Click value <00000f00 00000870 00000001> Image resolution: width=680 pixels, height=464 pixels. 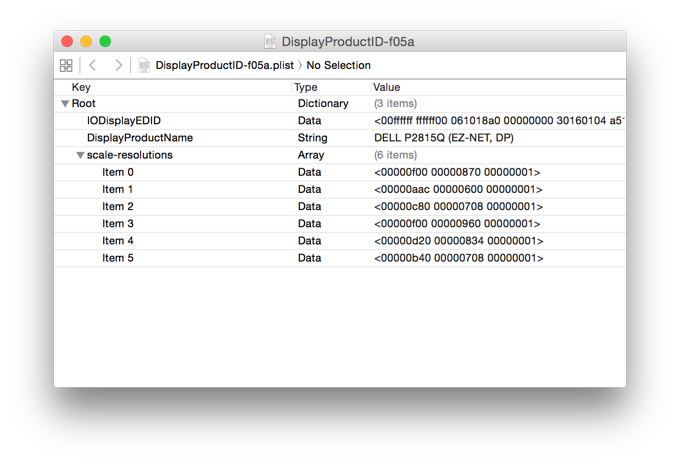457,172
